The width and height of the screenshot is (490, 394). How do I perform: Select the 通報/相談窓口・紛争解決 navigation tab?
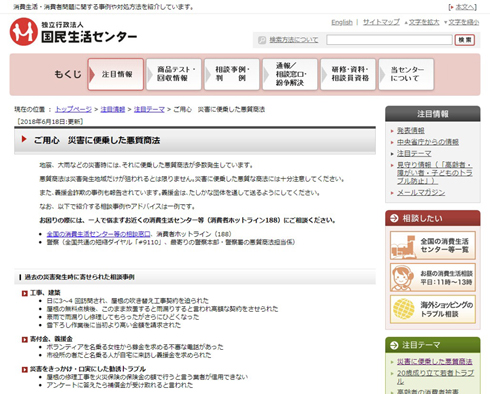290,74
